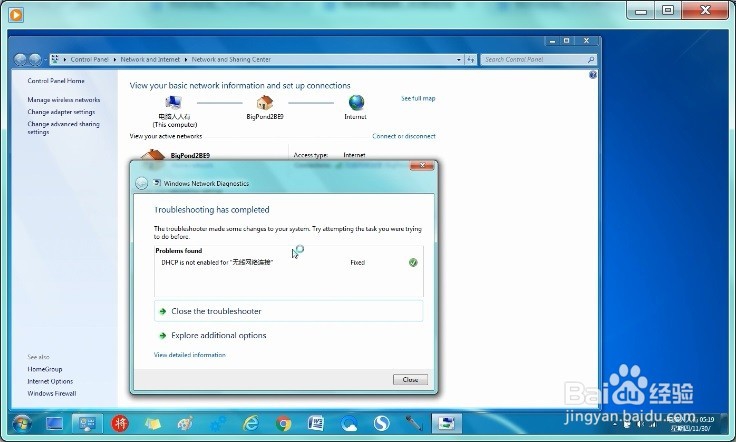Open the yellow sticky notes taskbar icon
The image size is (736, 442).
pyautogui.click(x=153, y=424)
